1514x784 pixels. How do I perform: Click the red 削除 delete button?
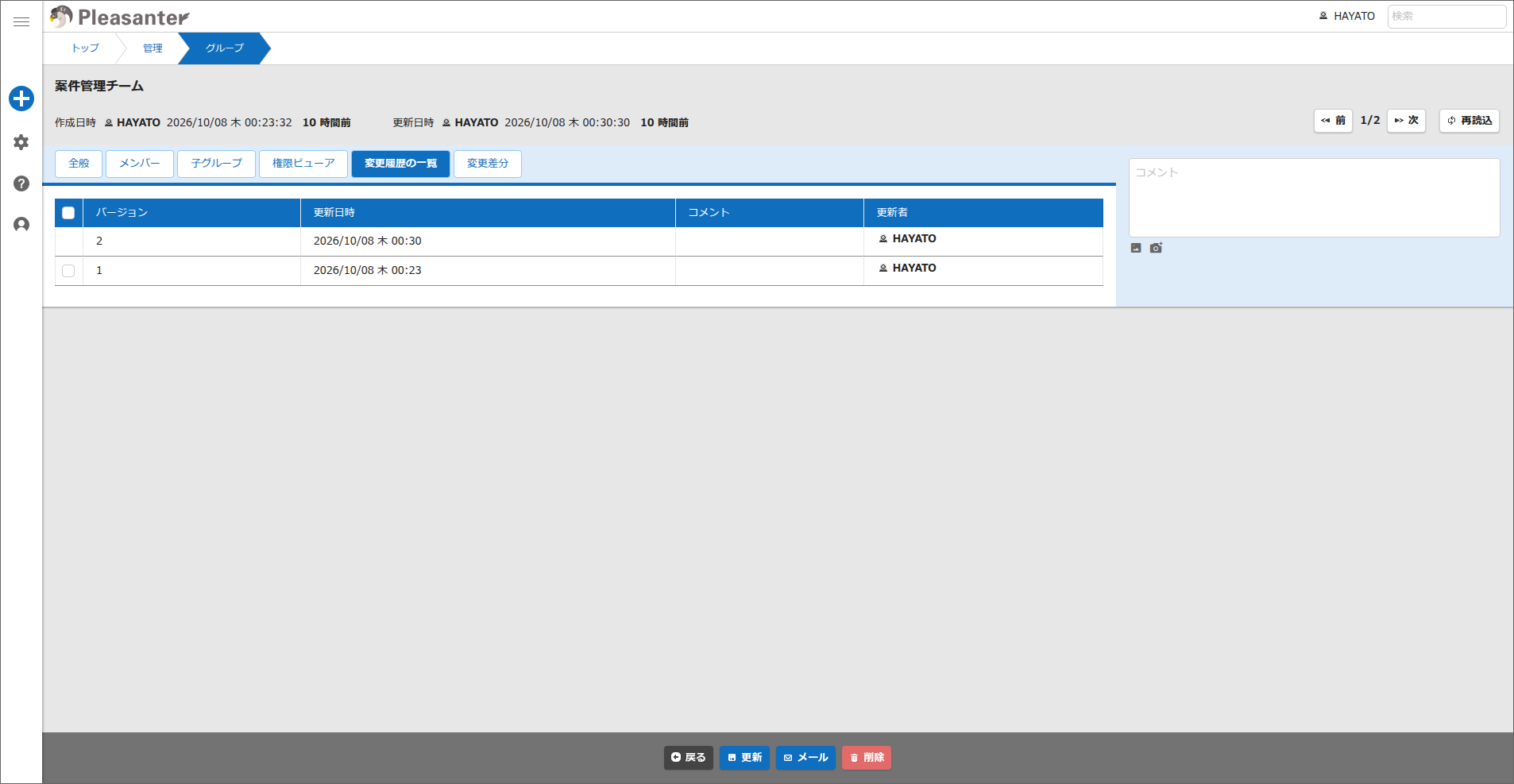867,758
